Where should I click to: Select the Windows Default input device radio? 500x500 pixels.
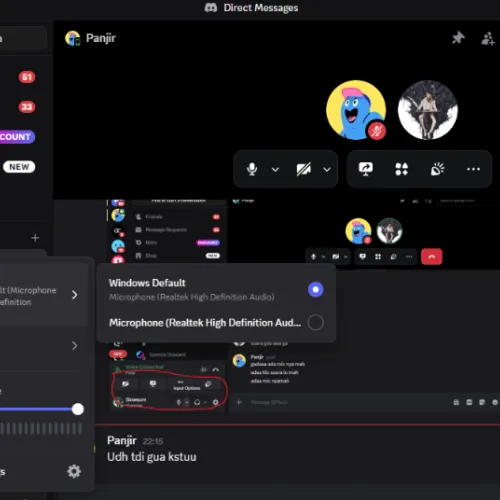[x=315, y=289]
